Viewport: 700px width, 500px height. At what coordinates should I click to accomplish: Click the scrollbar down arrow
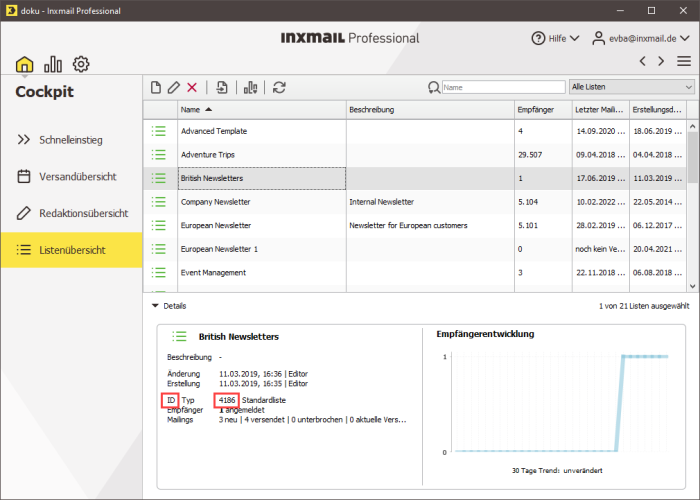click(692, 286)
